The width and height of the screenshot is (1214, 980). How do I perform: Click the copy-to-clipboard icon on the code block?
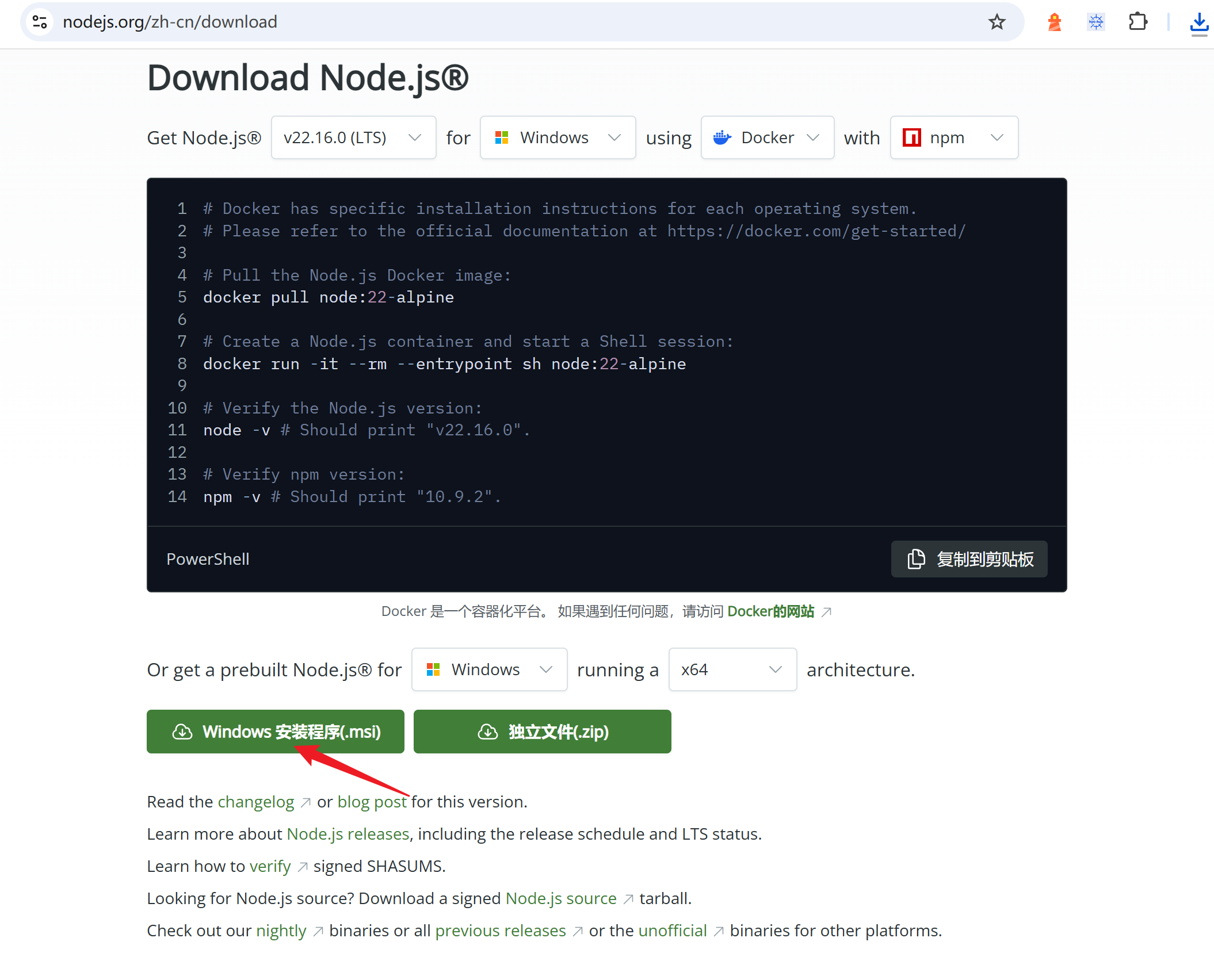pyautogui.click(x=915, y=558)
